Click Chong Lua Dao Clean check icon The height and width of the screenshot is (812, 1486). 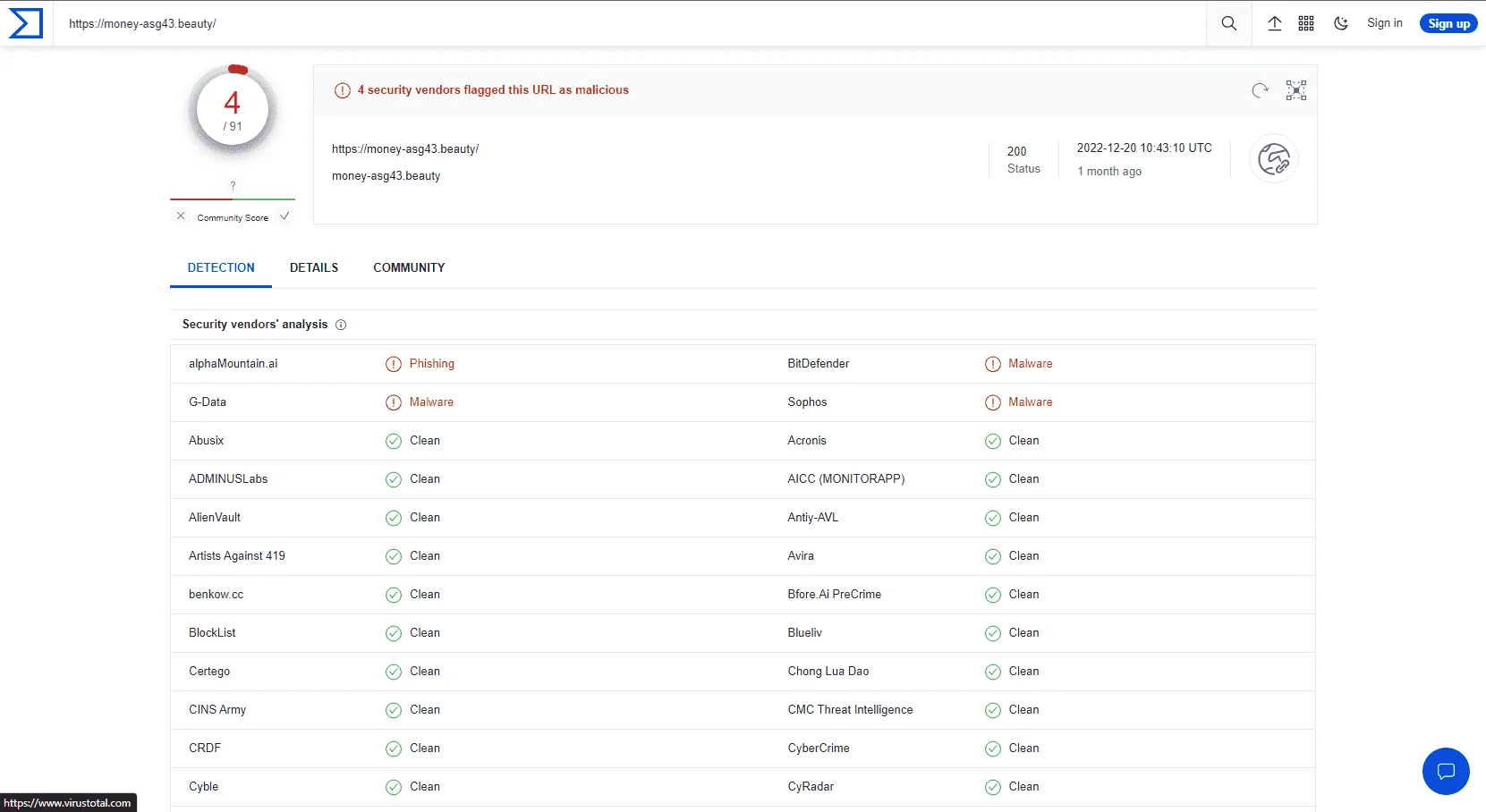click(x=993, y=672)
